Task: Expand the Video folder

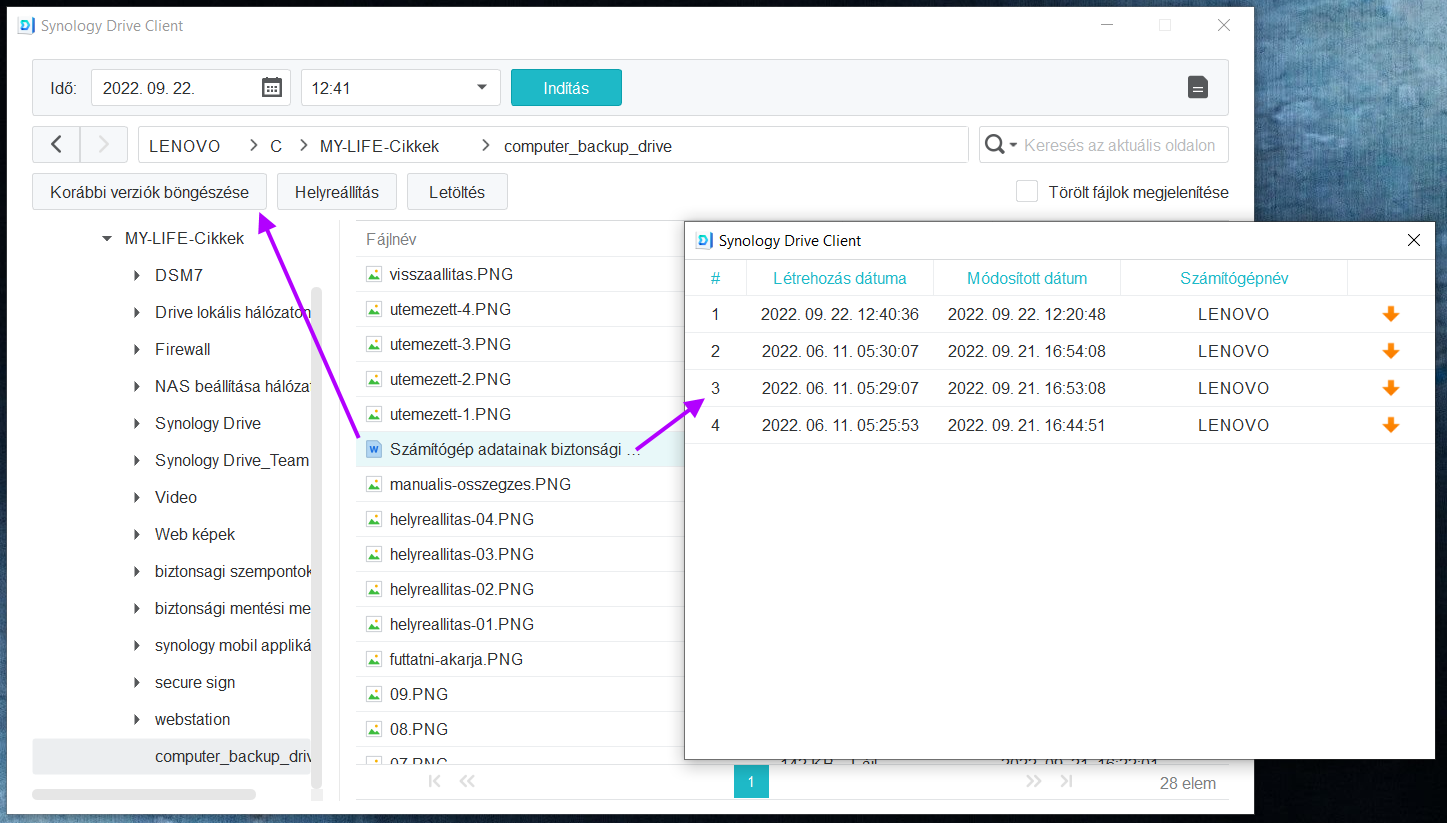Action: click(137, 498)
